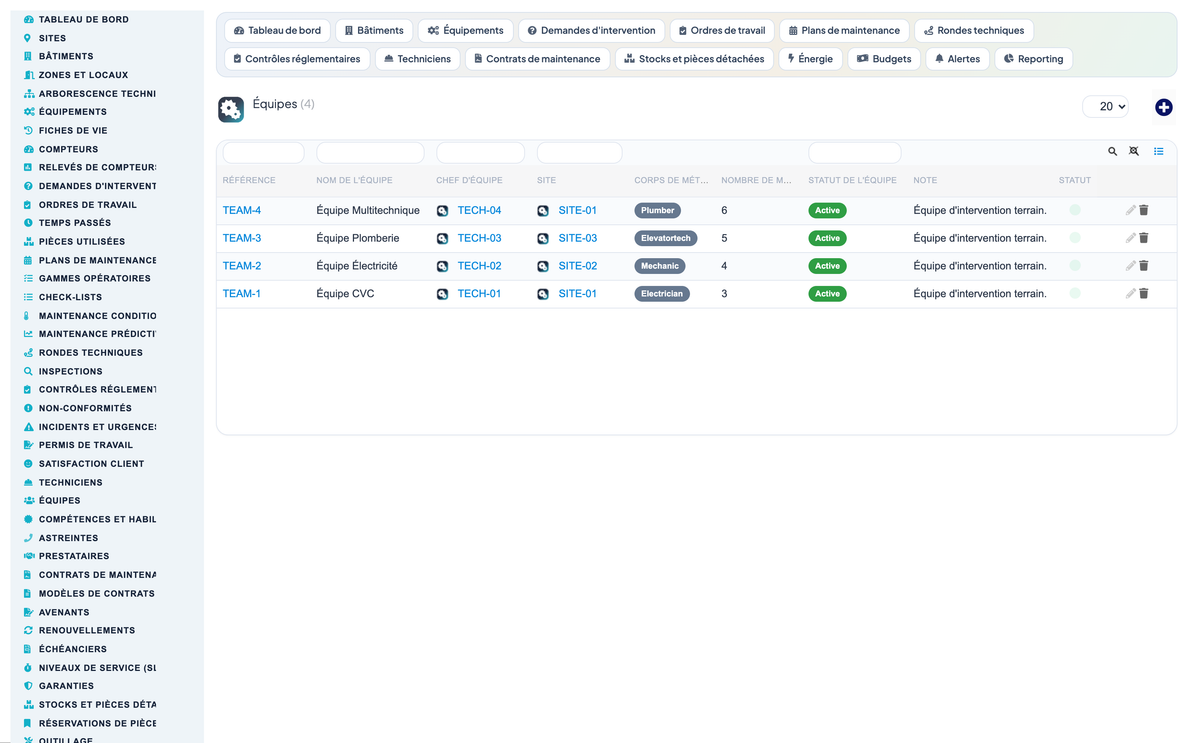The width and height of the screenshot is (1200, 743).
Task: Open the page size dropdown showing 20
Action: click(1106, 106)
